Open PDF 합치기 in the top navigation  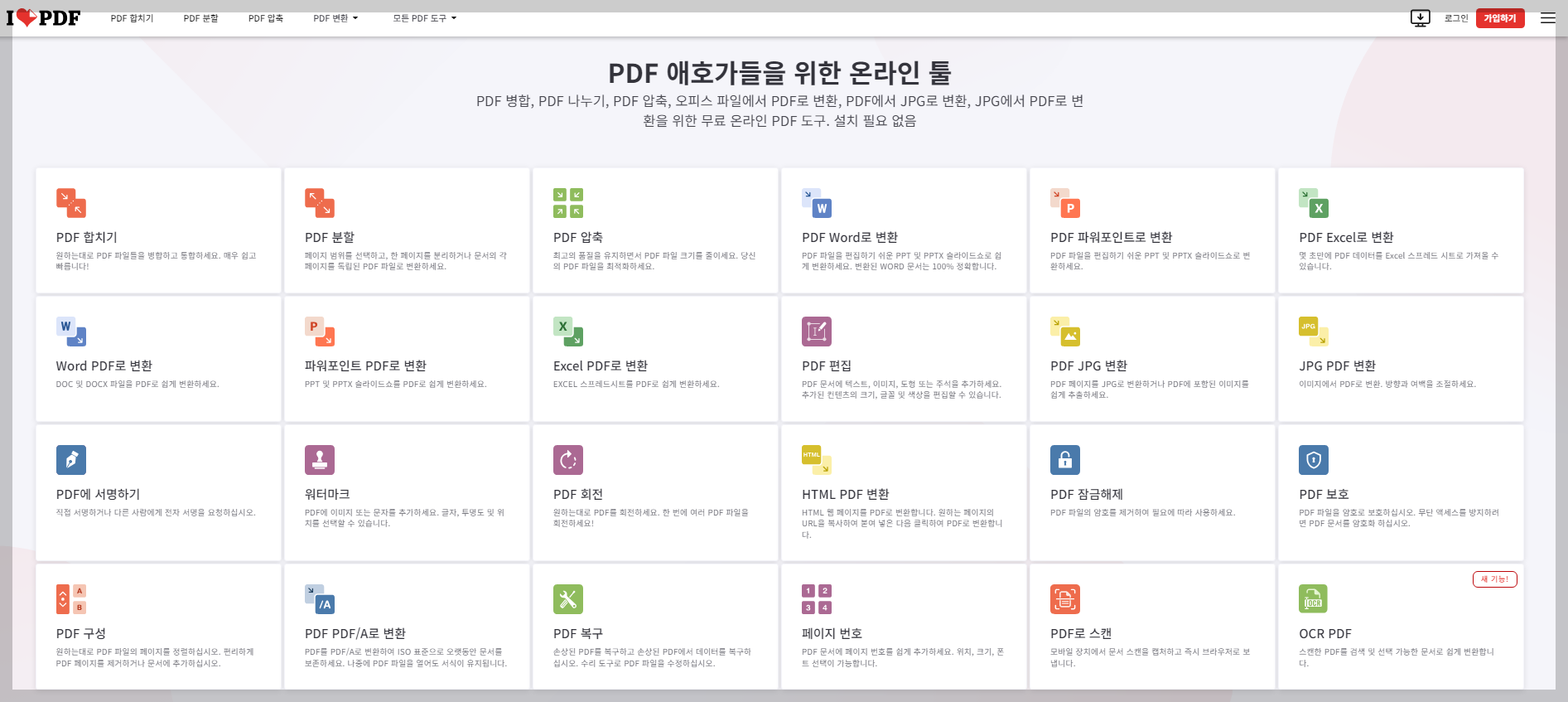pos(132,18)
